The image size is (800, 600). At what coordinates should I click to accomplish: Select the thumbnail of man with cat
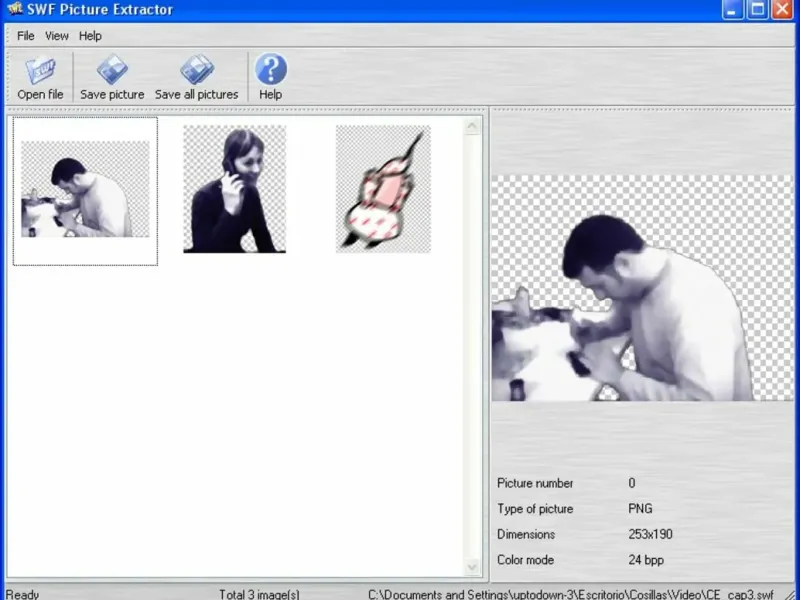point(85,191)
